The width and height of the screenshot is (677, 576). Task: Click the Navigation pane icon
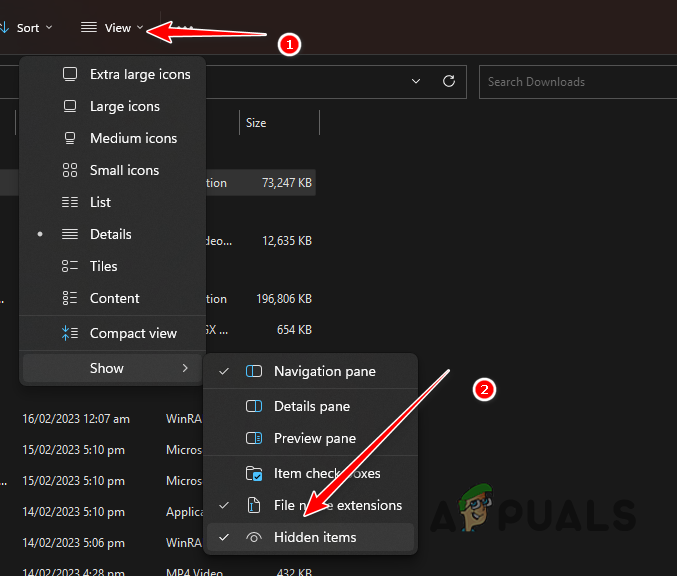click(x=254, y=371)
